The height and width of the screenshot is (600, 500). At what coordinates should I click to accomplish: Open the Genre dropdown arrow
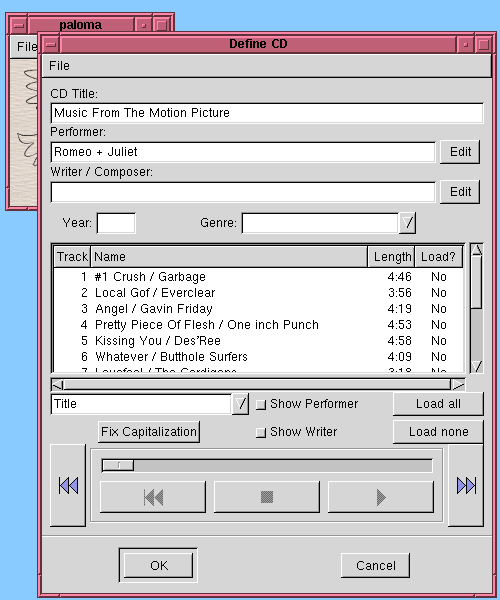tap(407, 223)
